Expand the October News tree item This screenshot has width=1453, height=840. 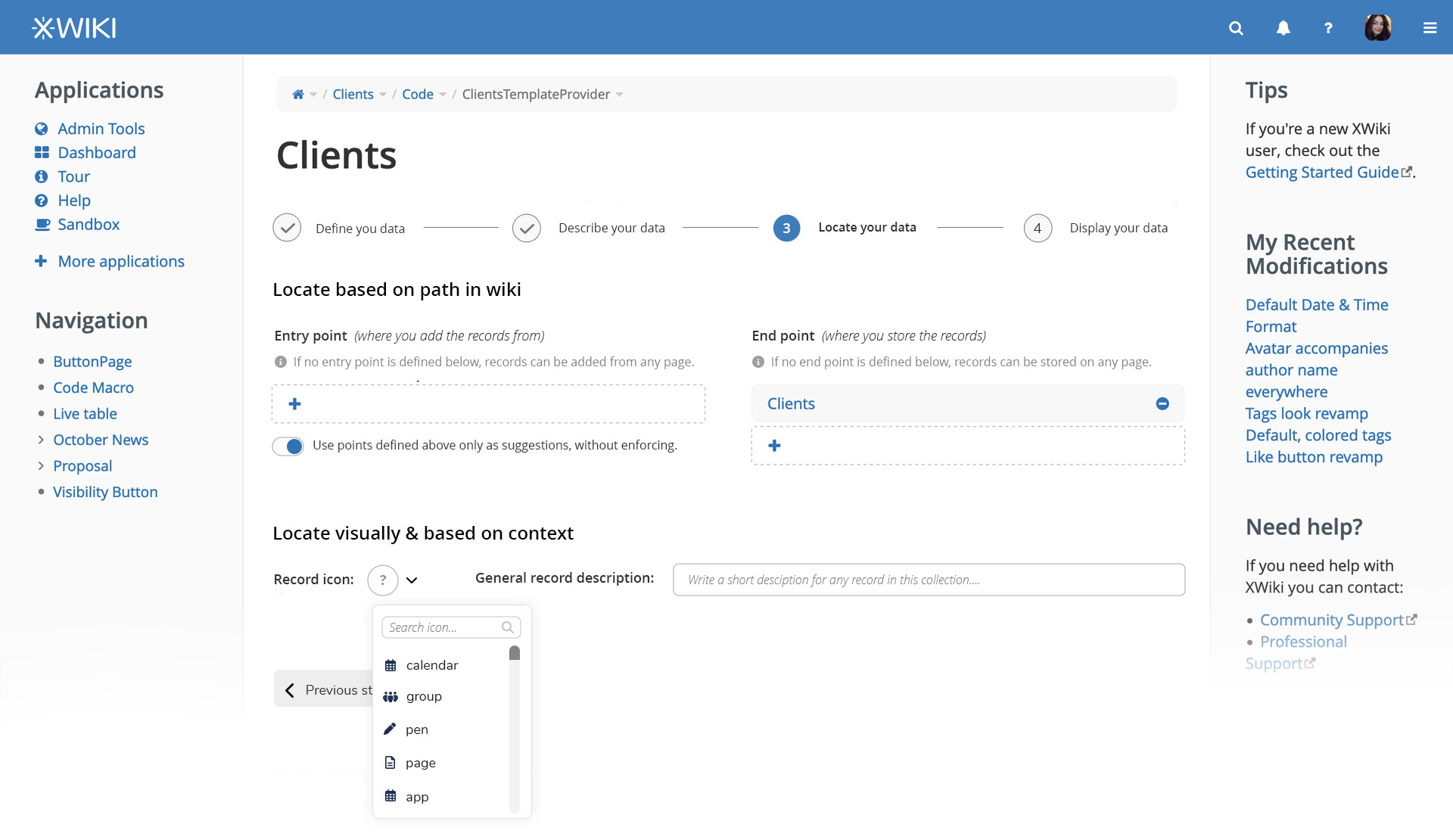[41, 440]
